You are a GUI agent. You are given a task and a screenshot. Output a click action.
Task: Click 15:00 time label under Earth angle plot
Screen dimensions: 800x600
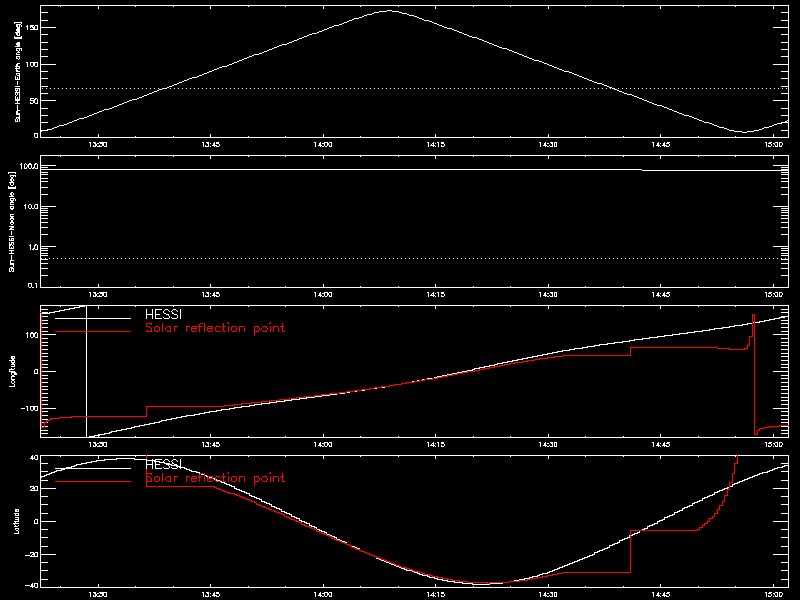774,144
